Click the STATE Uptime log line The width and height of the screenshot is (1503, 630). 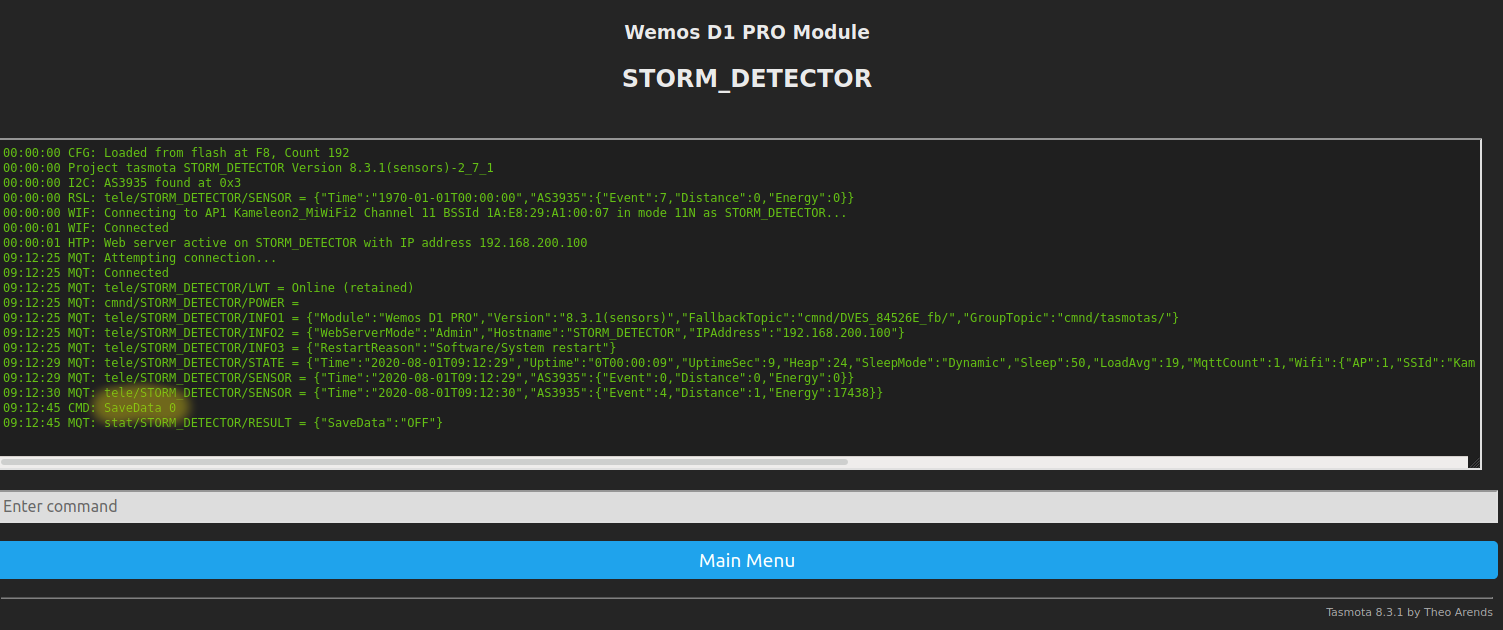(x=738, y=363)
